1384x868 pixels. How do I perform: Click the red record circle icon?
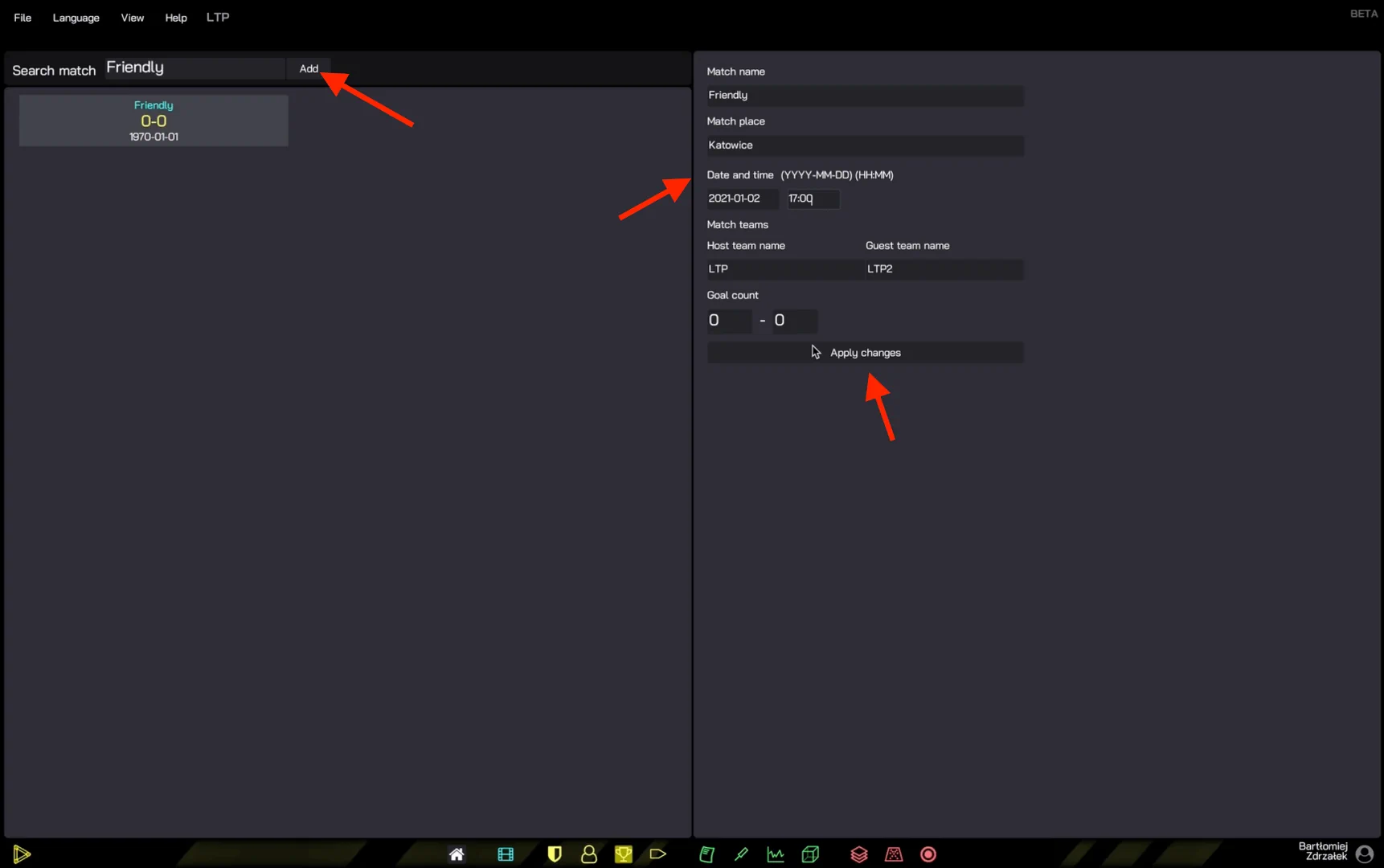[x=928, y=854]
